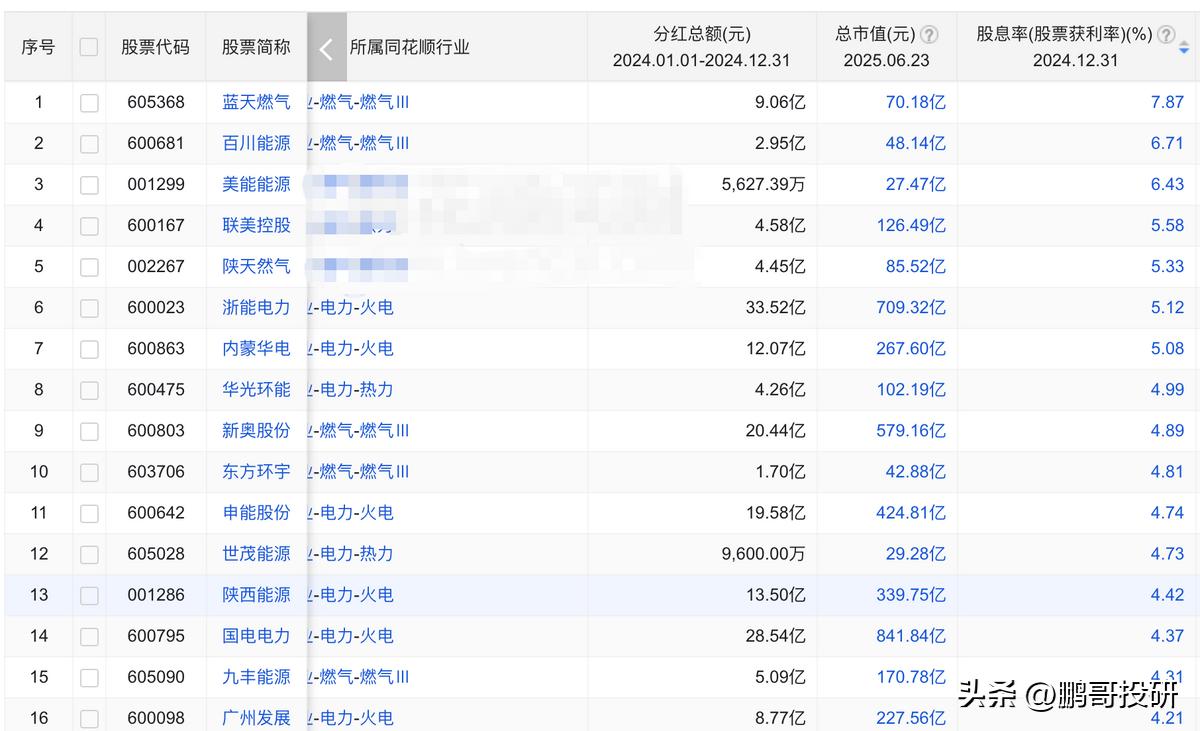1200x731 pixels.
Task: Select the checkbox beside 浙能电力
Action: coord(88,307)
